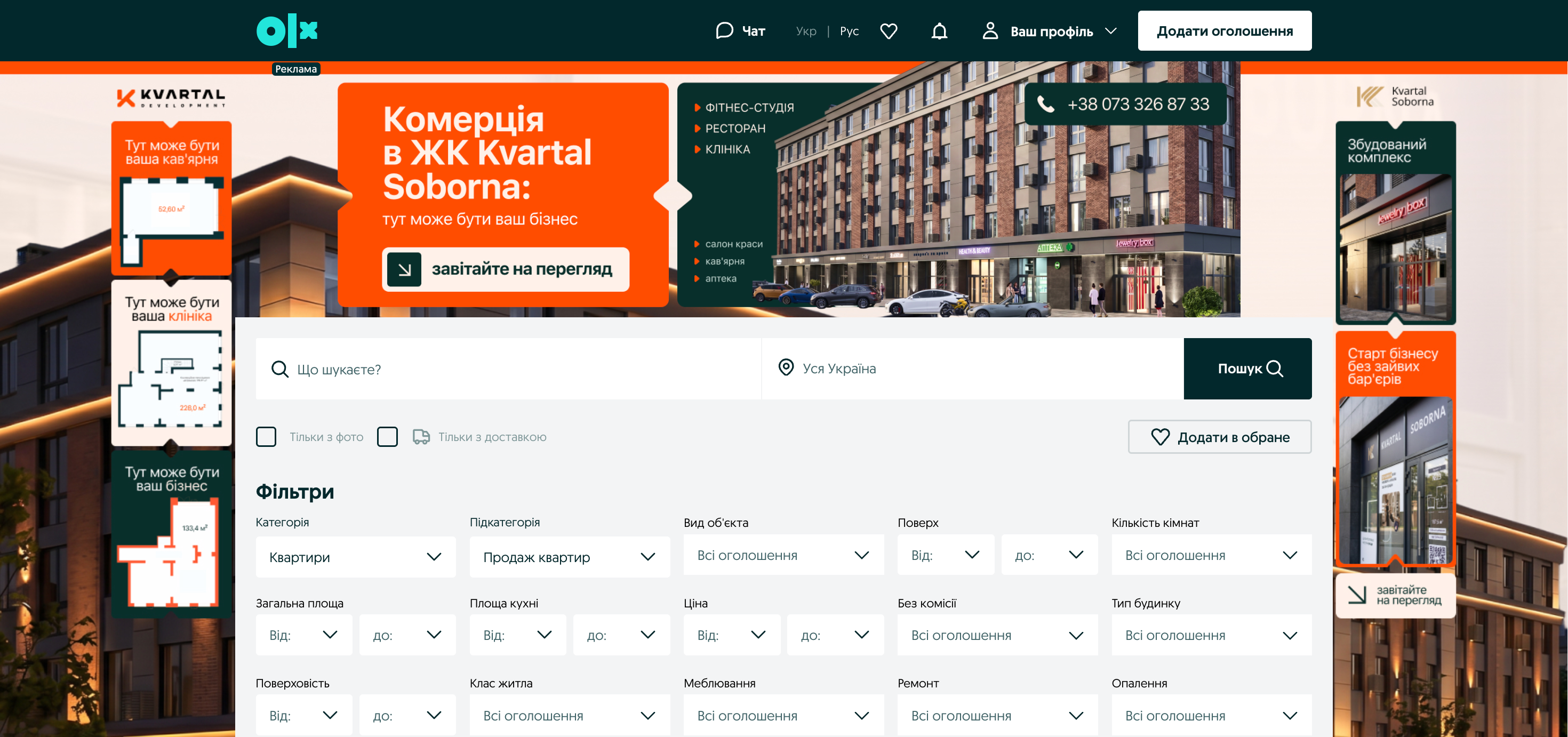The height and width of the screenshot is (737, 1568).
Task: Click the Kvartal Development logo
Action: coord(171,98)
